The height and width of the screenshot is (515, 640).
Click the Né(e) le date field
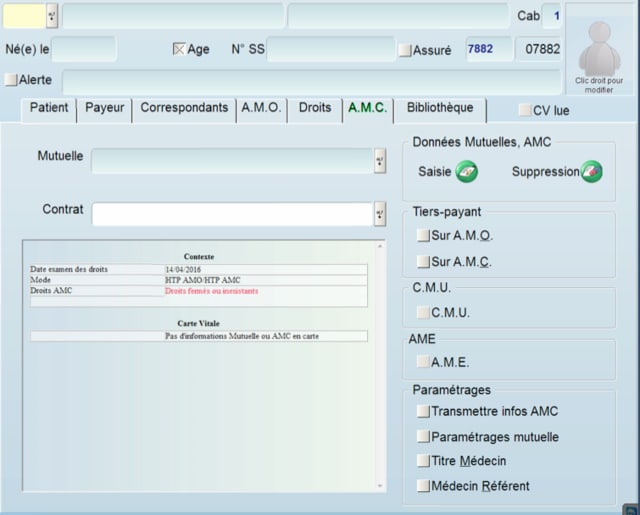pyautogui.click(x=85, y=49)
